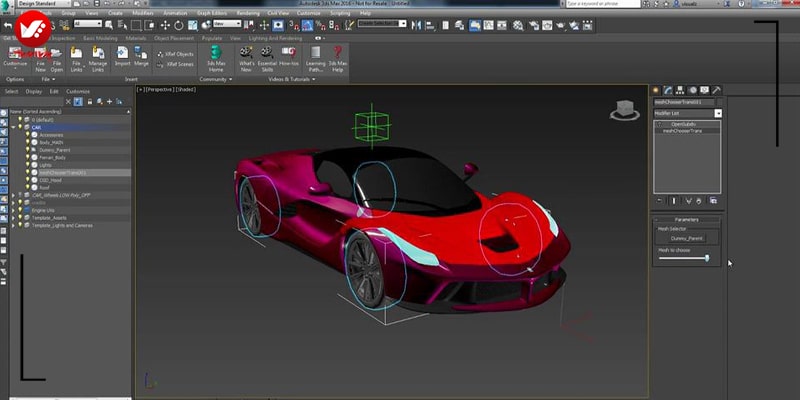This screenshot has width=800, height=400.
Task: Click the File Links ribbon button
Action: (77, 60)
